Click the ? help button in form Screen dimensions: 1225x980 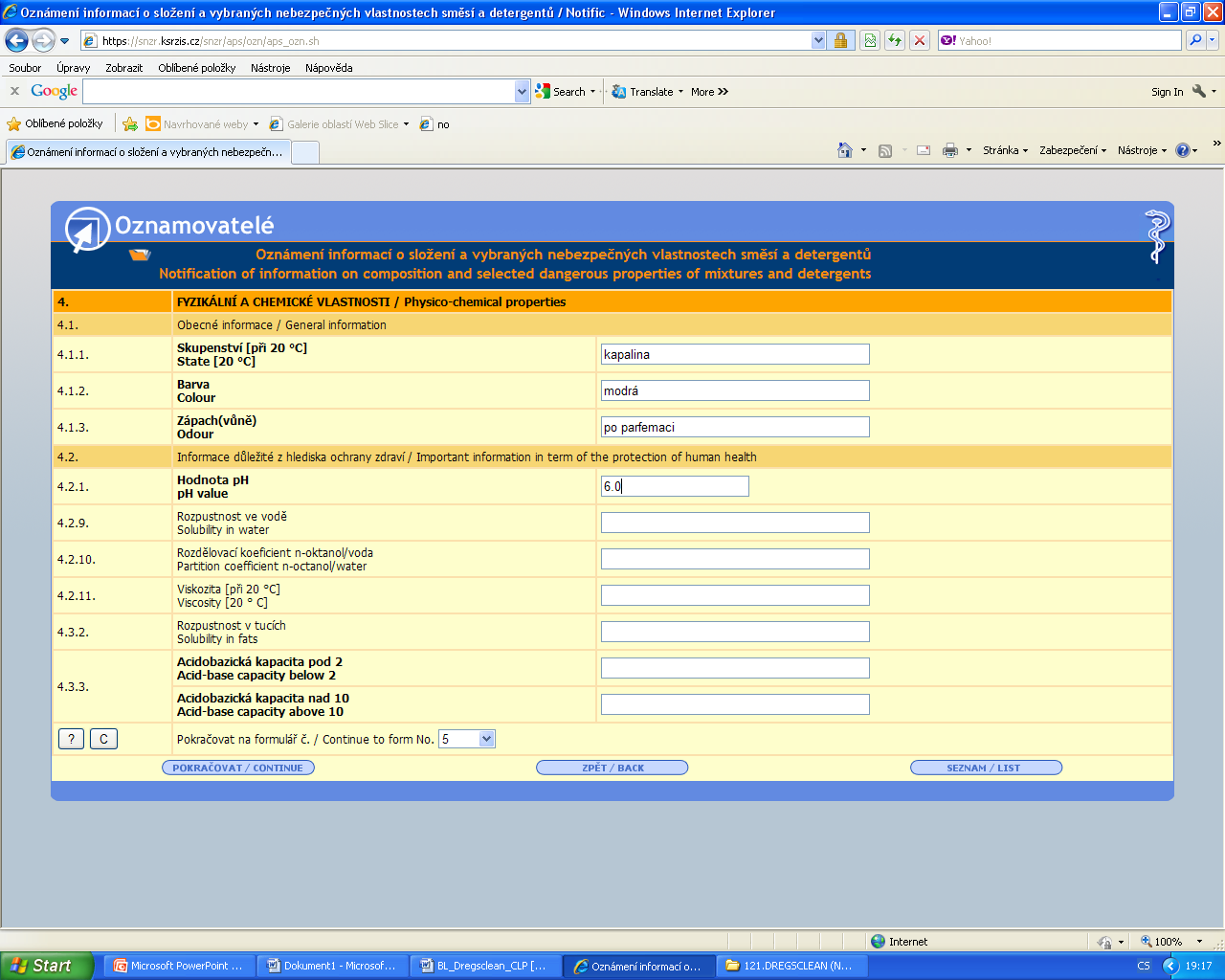point(71,739)
